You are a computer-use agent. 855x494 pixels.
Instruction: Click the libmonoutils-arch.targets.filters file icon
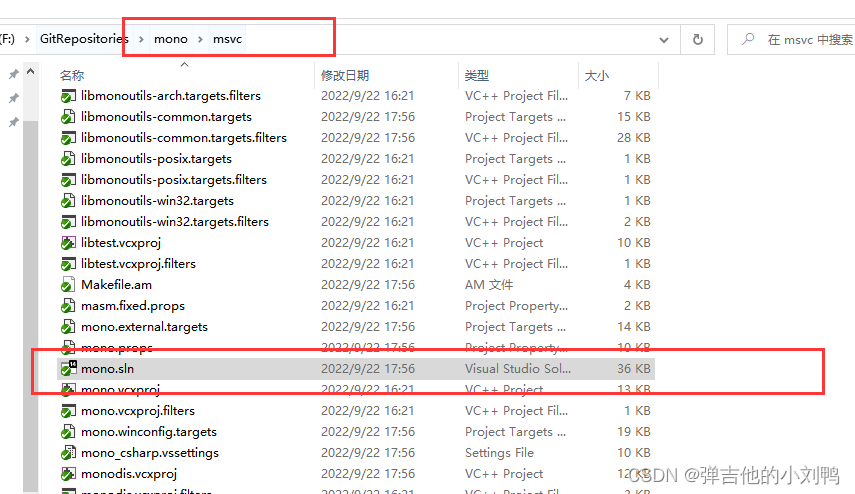click(x=68, y=96)
